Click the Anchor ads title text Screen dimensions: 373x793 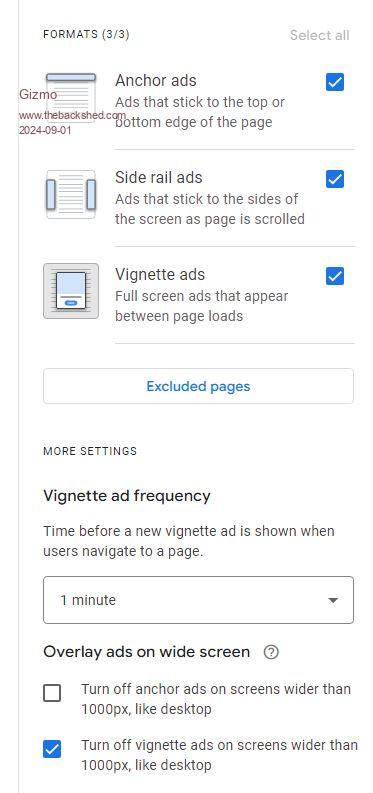[x=156, y=80]
